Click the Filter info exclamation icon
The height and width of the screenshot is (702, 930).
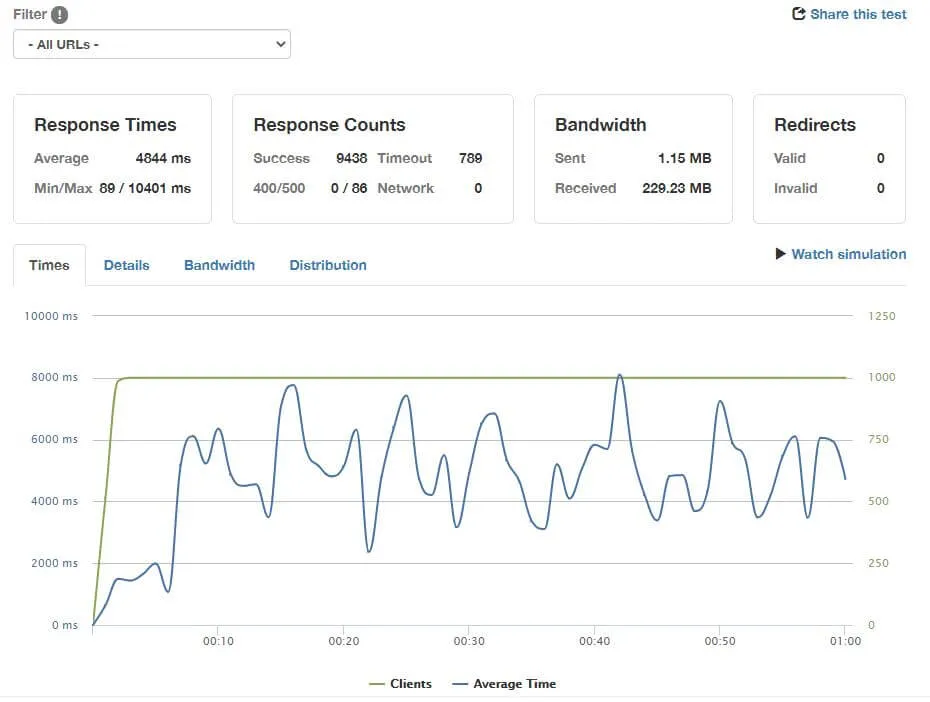(x=59, y=14)
